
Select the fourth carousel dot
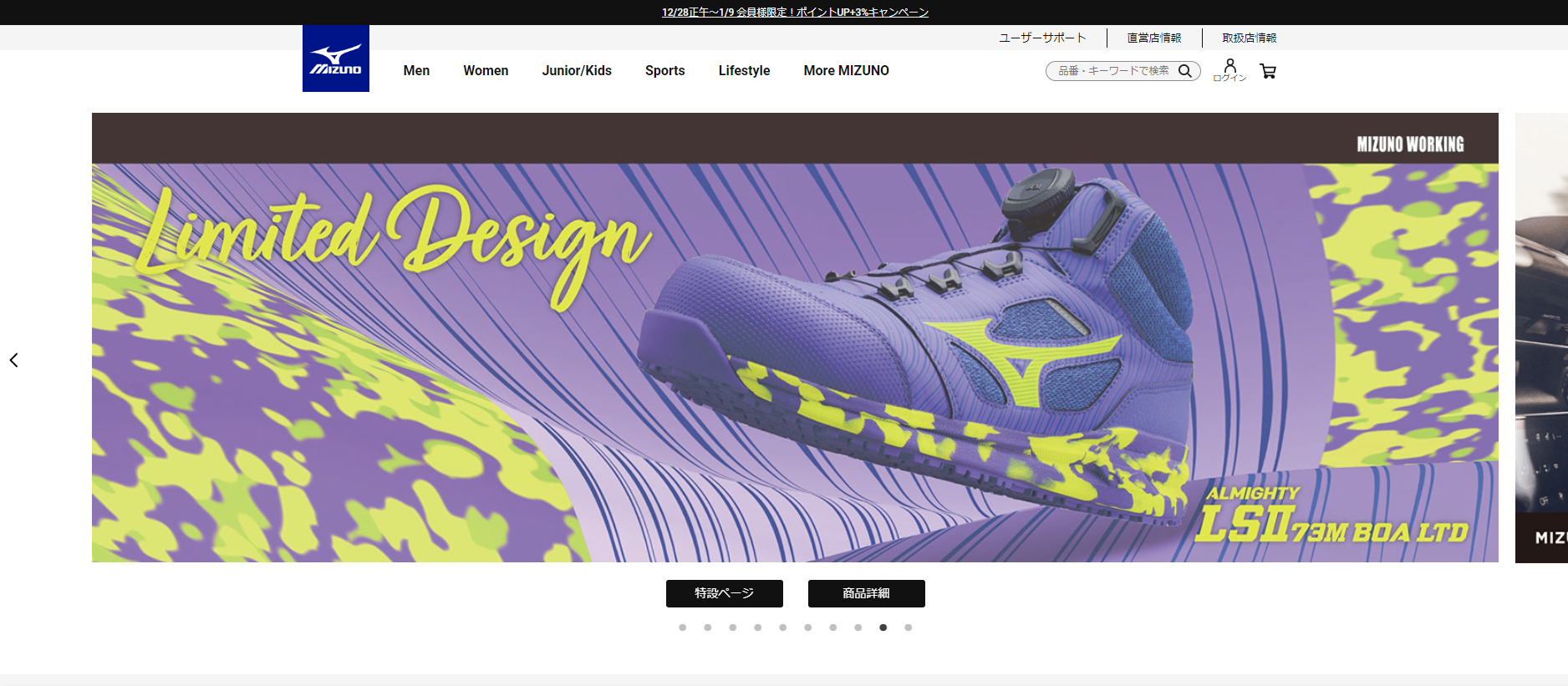tap(758, 628)
